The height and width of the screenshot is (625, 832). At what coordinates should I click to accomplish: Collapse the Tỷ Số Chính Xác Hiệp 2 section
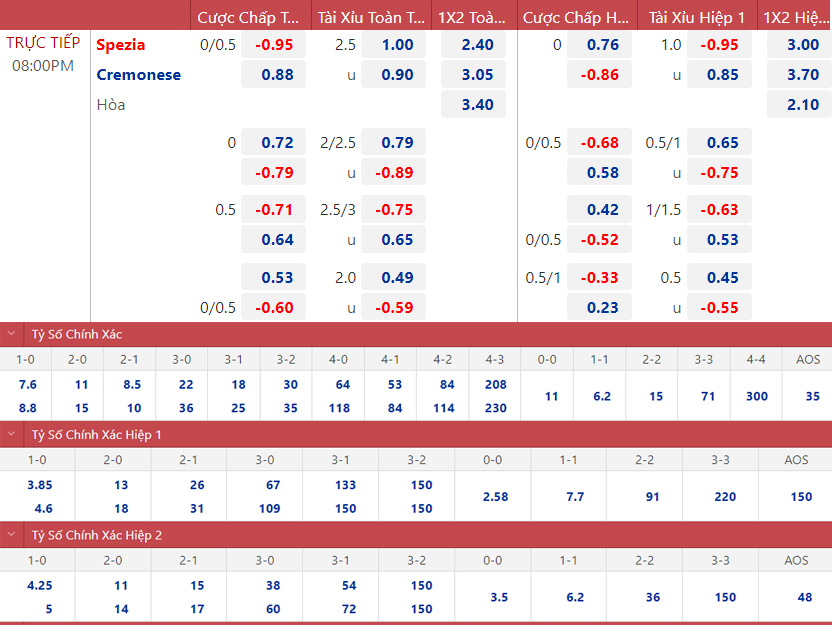pos(11,535)
